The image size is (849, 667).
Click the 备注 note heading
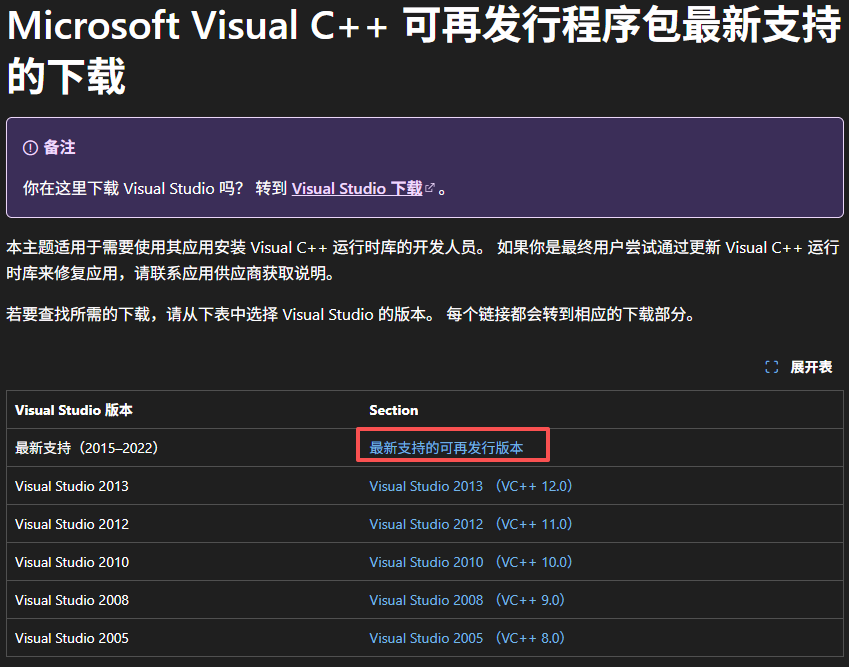[x=59, y=147]
